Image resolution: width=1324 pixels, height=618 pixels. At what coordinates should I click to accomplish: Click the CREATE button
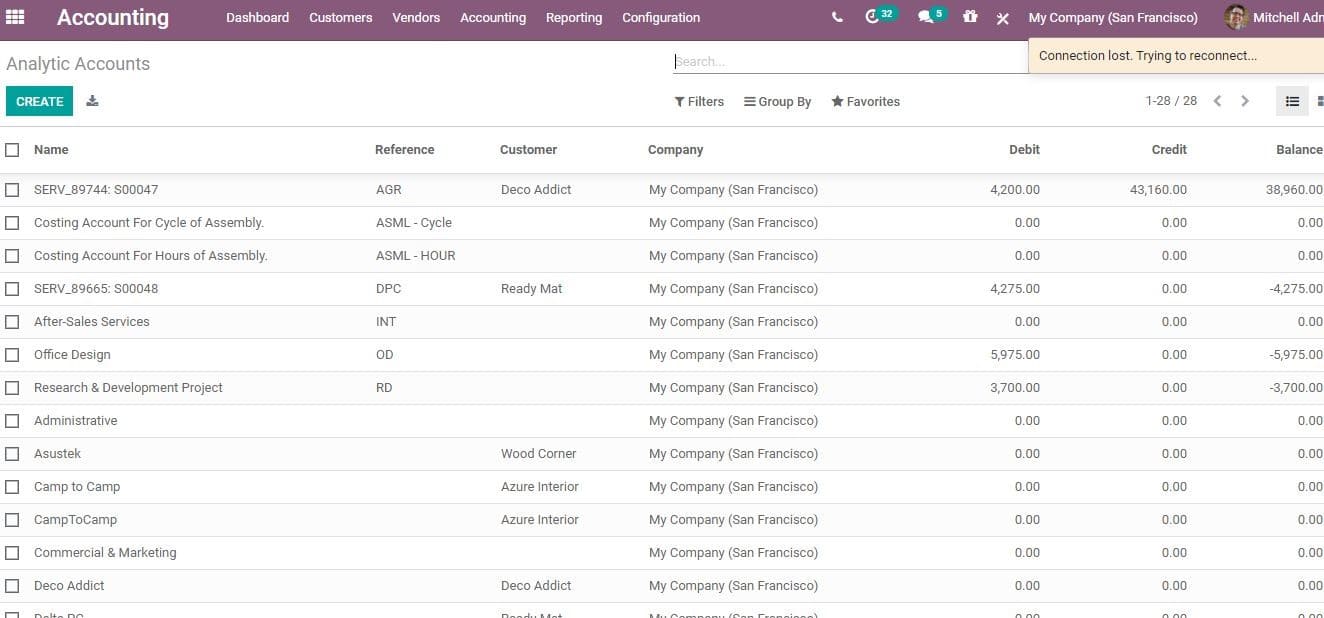pyautogui.click(x=39, y=101)
